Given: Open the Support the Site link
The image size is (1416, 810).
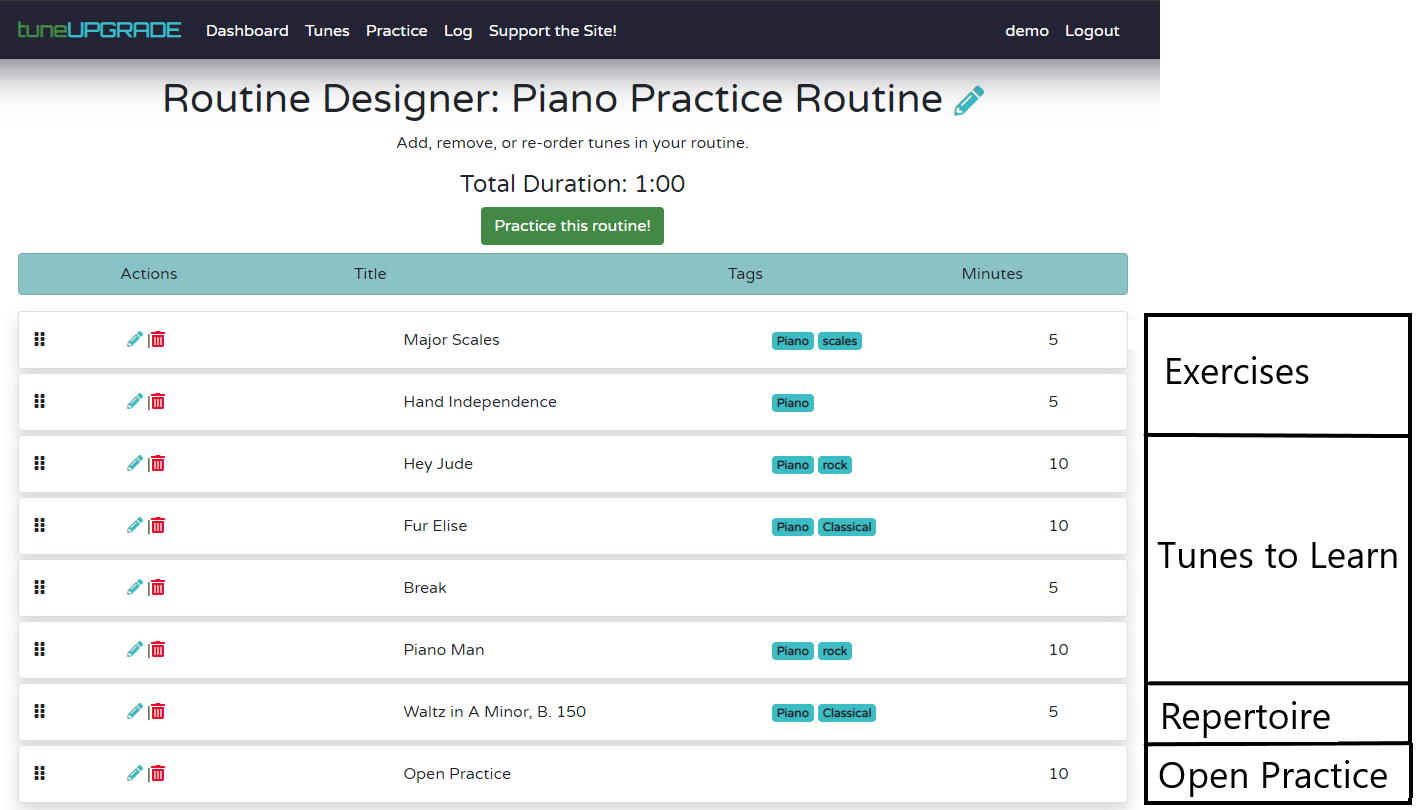Looking at the screenshot, I should coord(552,30).
